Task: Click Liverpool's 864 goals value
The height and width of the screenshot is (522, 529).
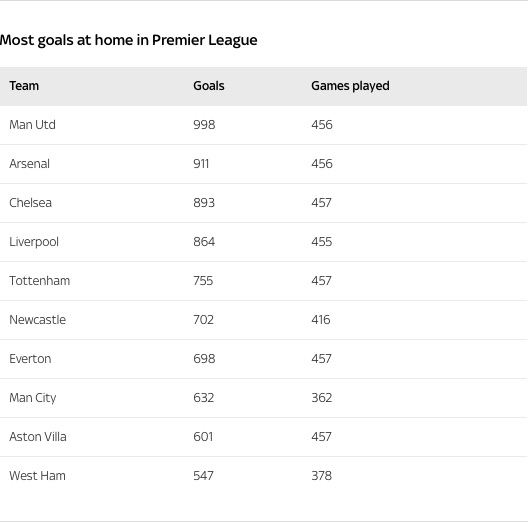Action: click(x=204, y=242)
